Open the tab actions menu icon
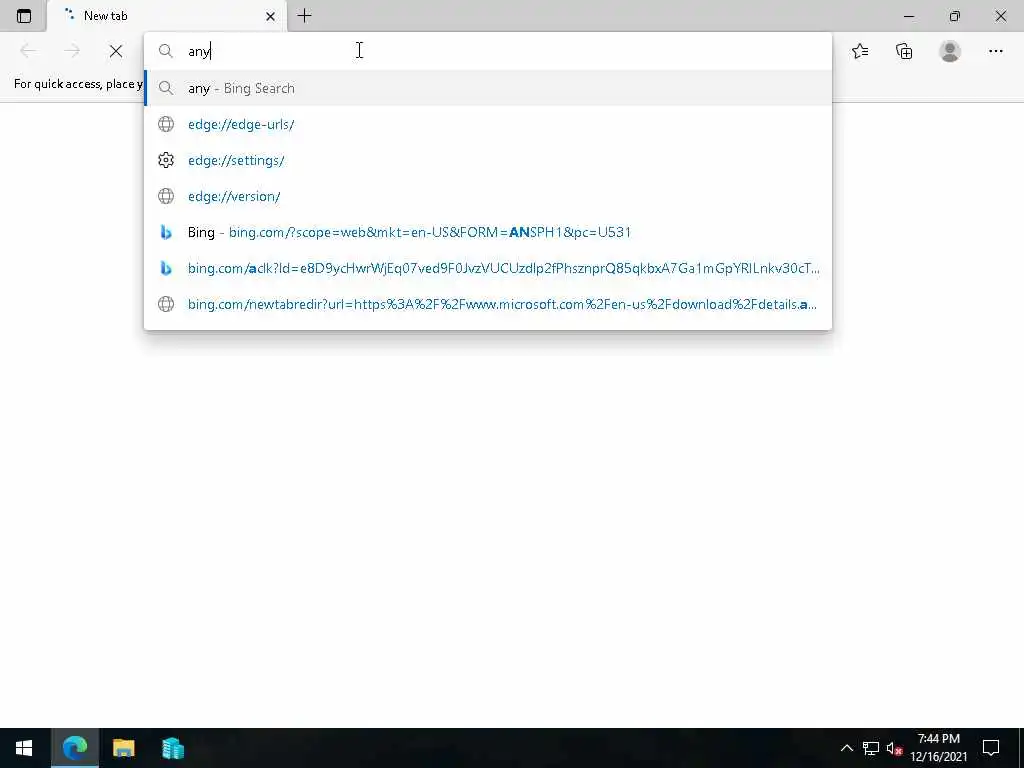Screen dimensions: 1024x768 point(24,16)
